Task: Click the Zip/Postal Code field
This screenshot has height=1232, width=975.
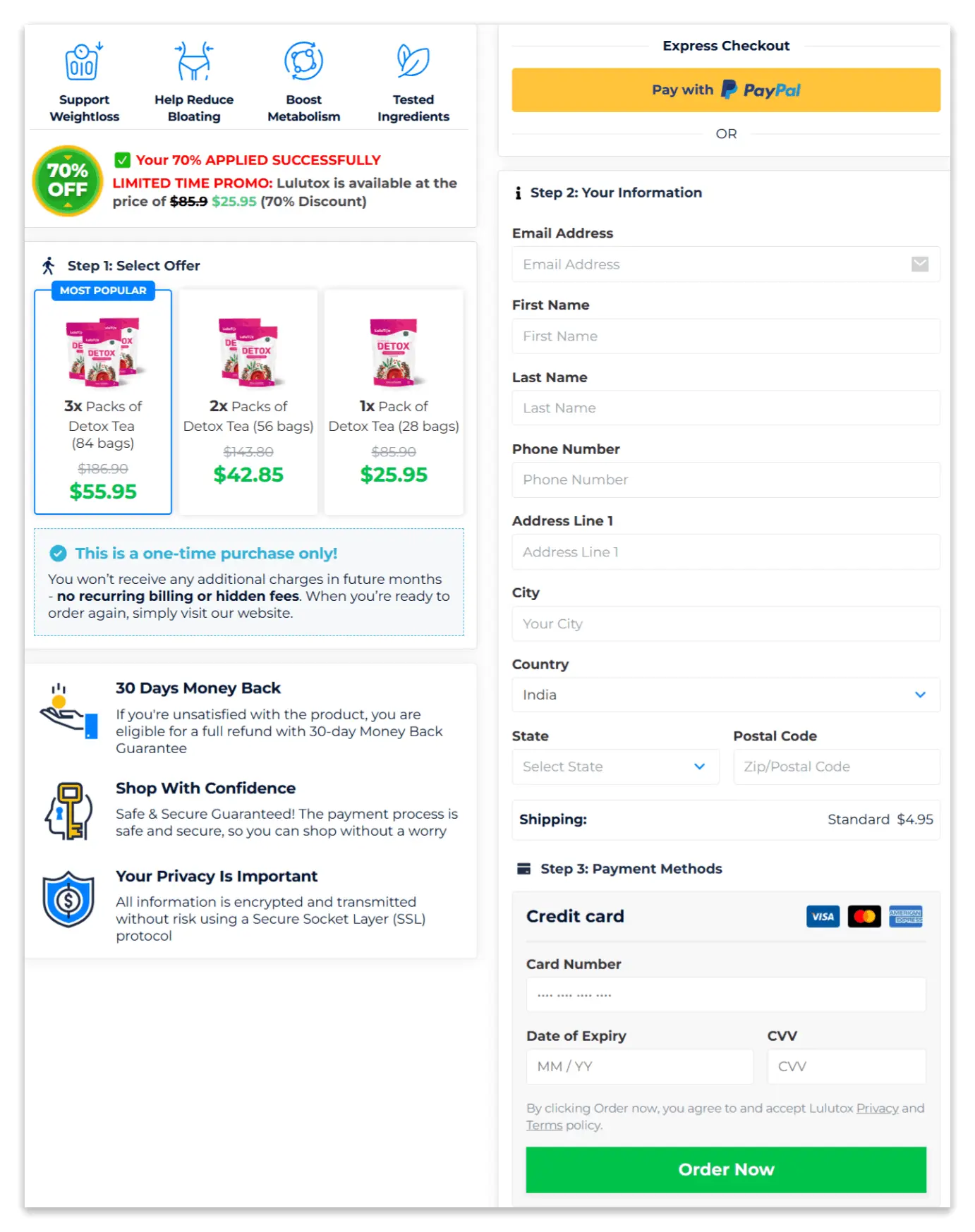Action: click(x=836, y=767)
